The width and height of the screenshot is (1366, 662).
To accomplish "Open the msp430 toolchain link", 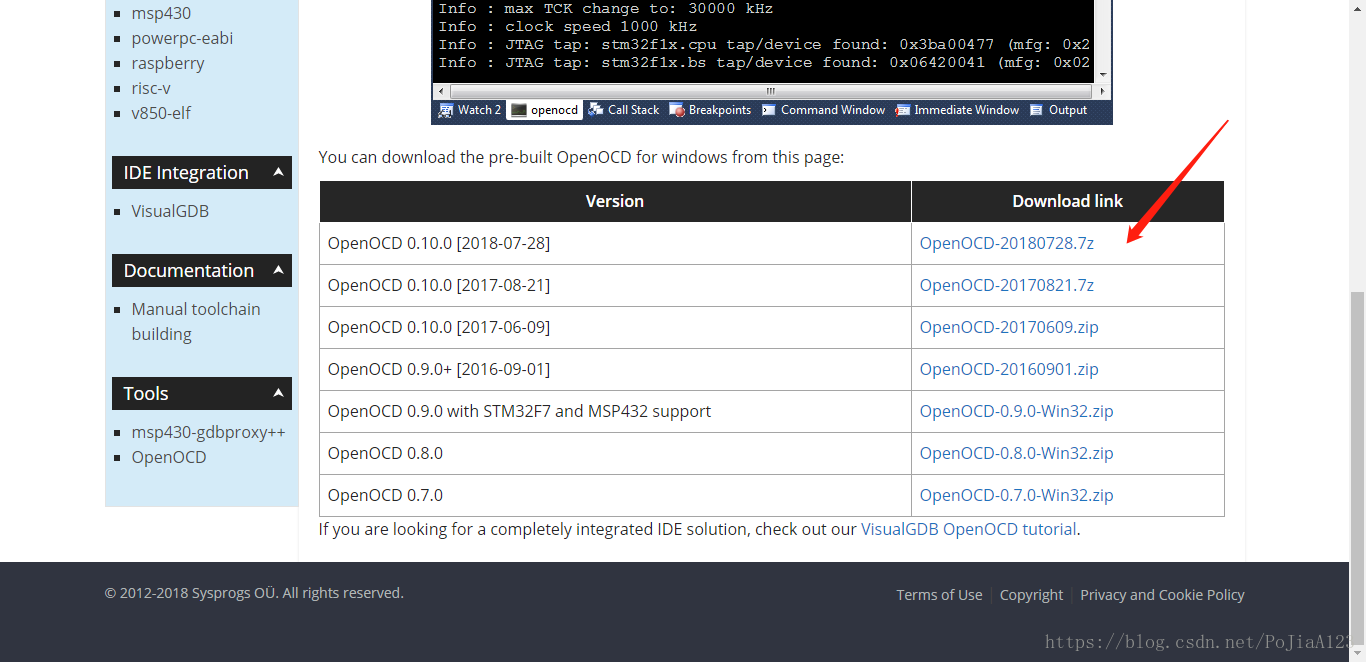I will pyautogui.click(x=161, y=13).
